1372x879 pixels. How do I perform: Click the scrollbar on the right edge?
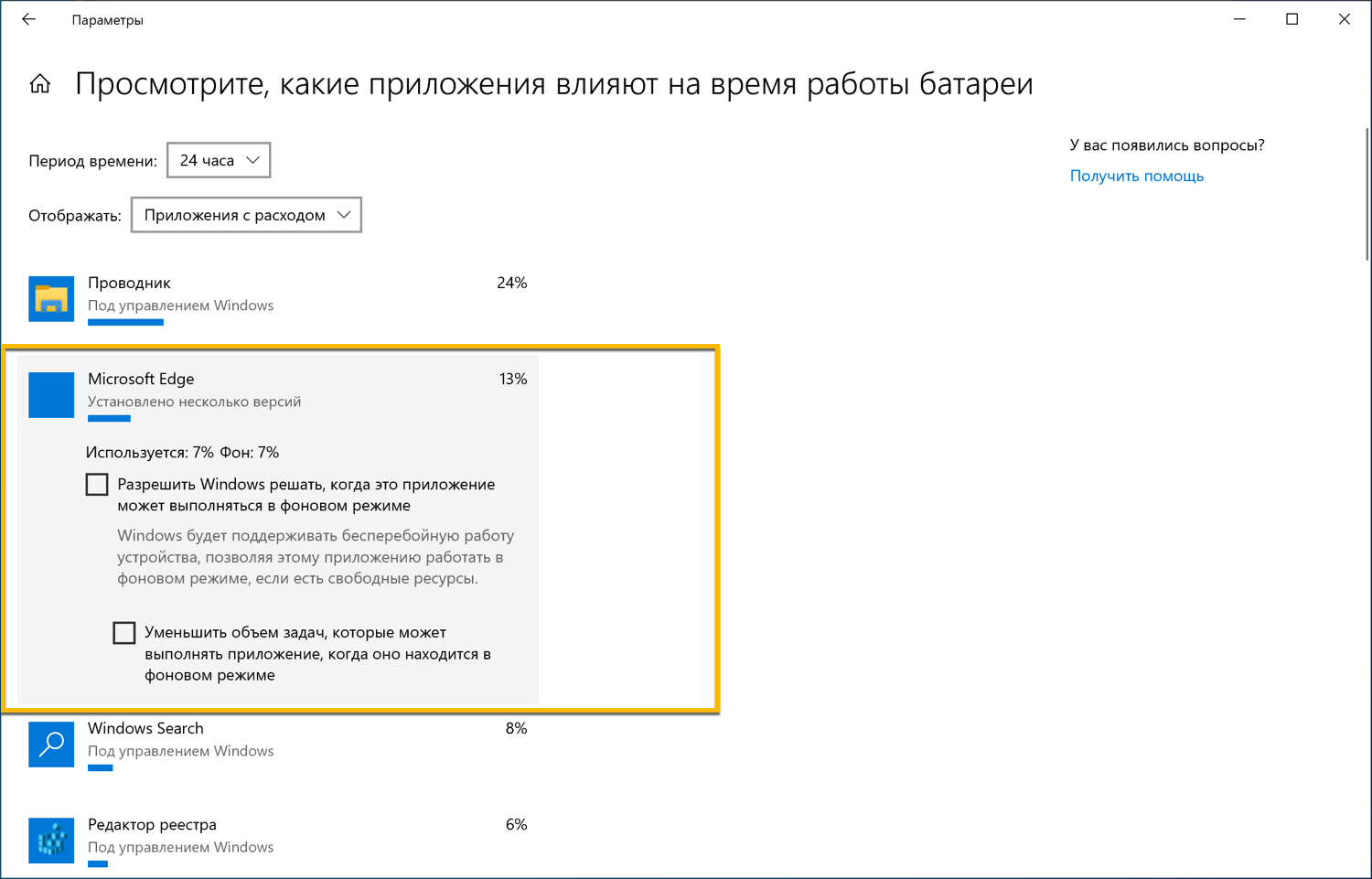[x=1367, y=183]
